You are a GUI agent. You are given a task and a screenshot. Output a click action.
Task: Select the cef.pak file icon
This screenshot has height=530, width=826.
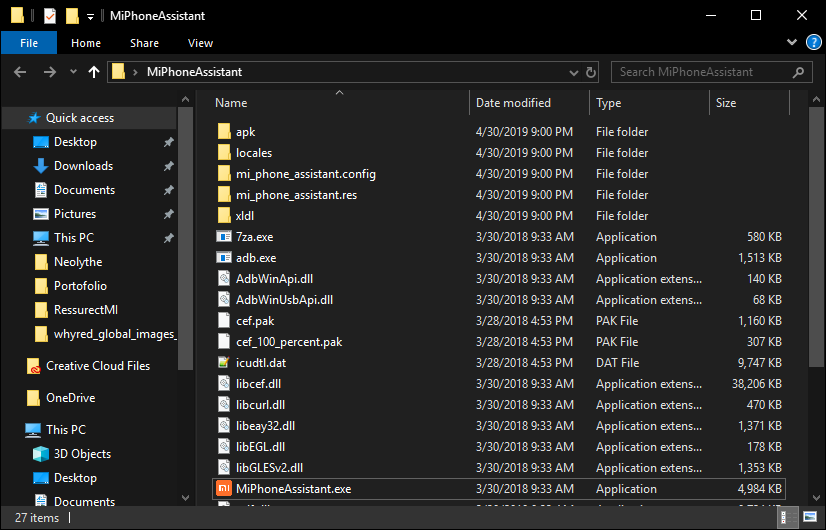click(x=224, y=321)
